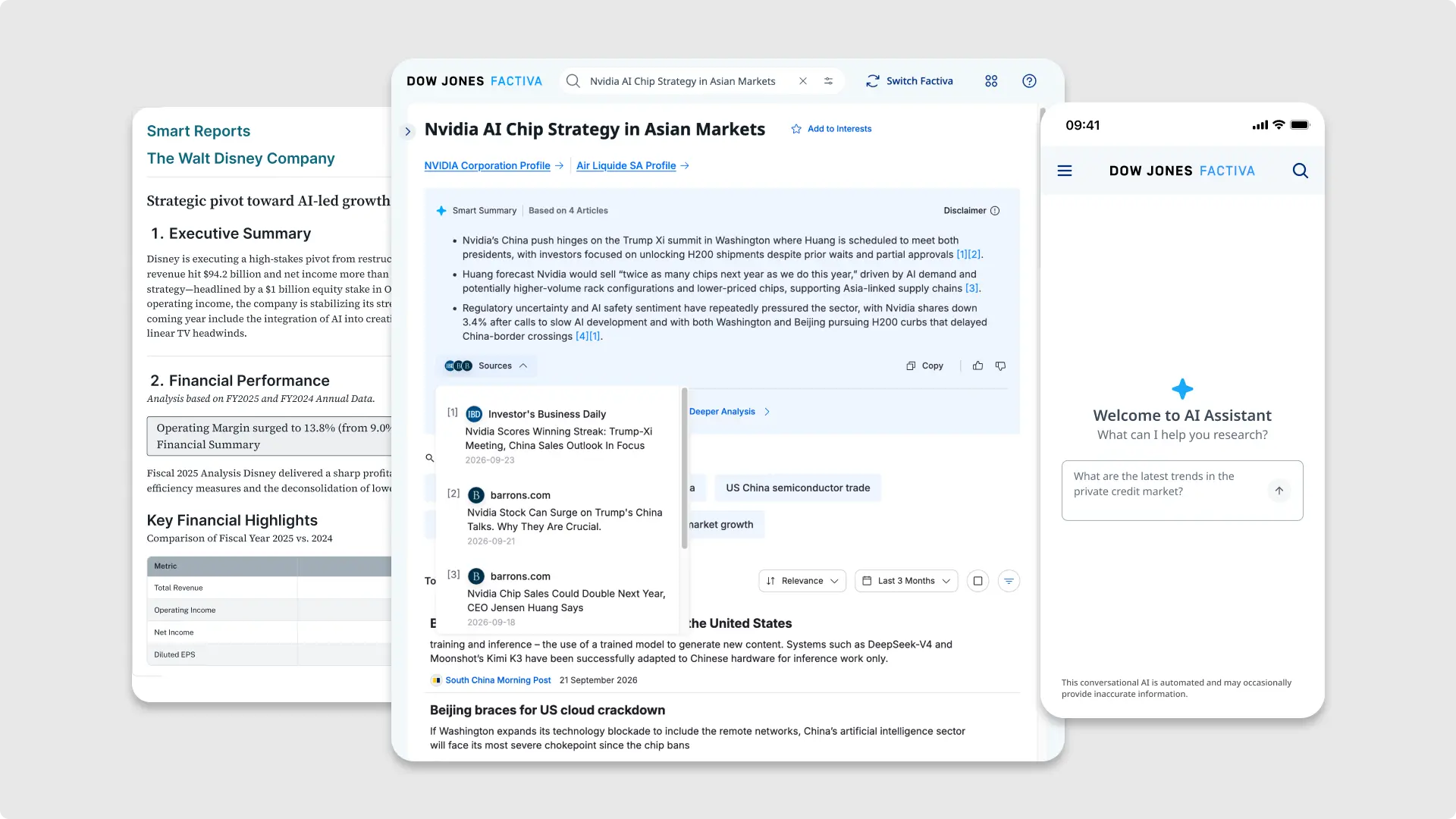This screenshot has width=1456, height=819.
Task: Open the apps grid icon in header
Action: pyautogui.click(x=991, y=81)
